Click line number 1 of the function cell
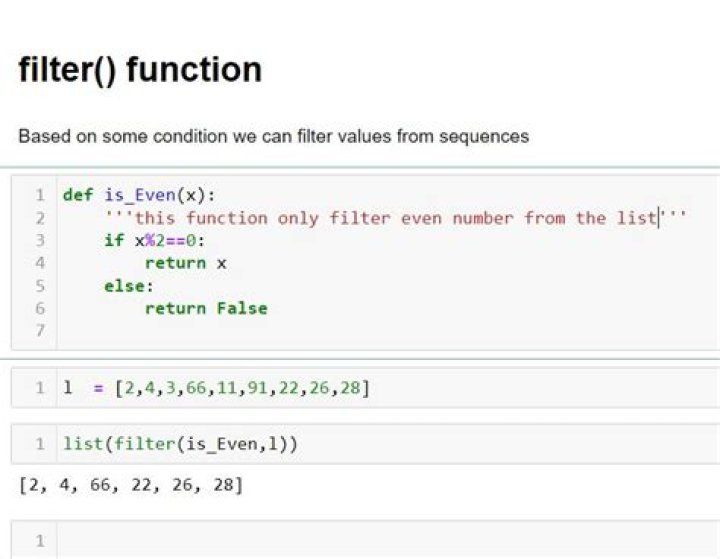The image size is (720, 559). point(39,195)
